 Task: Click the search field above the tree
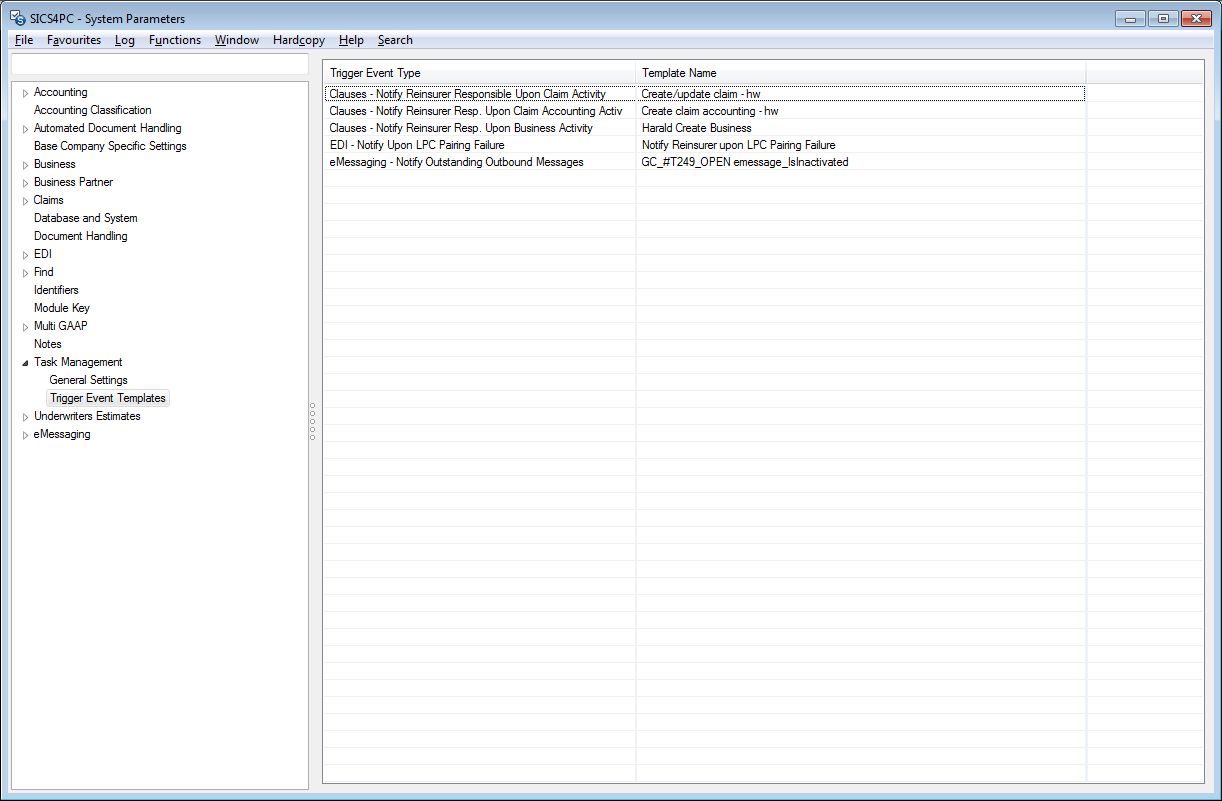pos(159,65)
